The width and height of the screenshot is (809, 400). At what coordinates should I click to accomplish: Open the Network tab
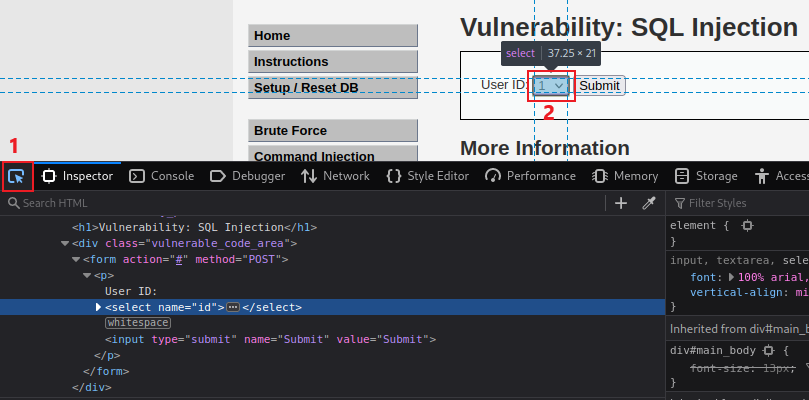point(335,177)
